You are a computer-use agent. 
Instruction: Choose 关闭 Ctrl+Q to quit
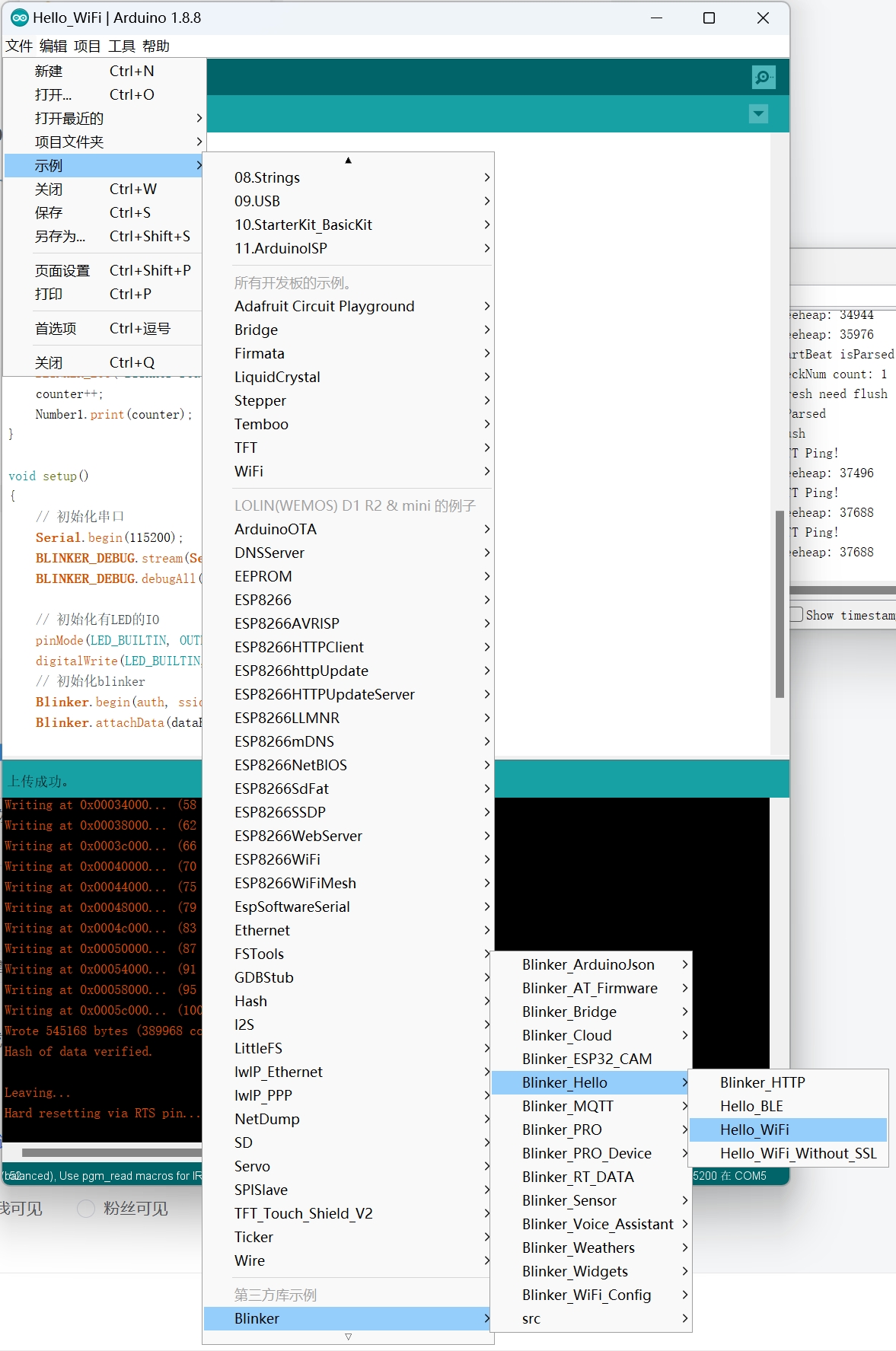point(104,362)
